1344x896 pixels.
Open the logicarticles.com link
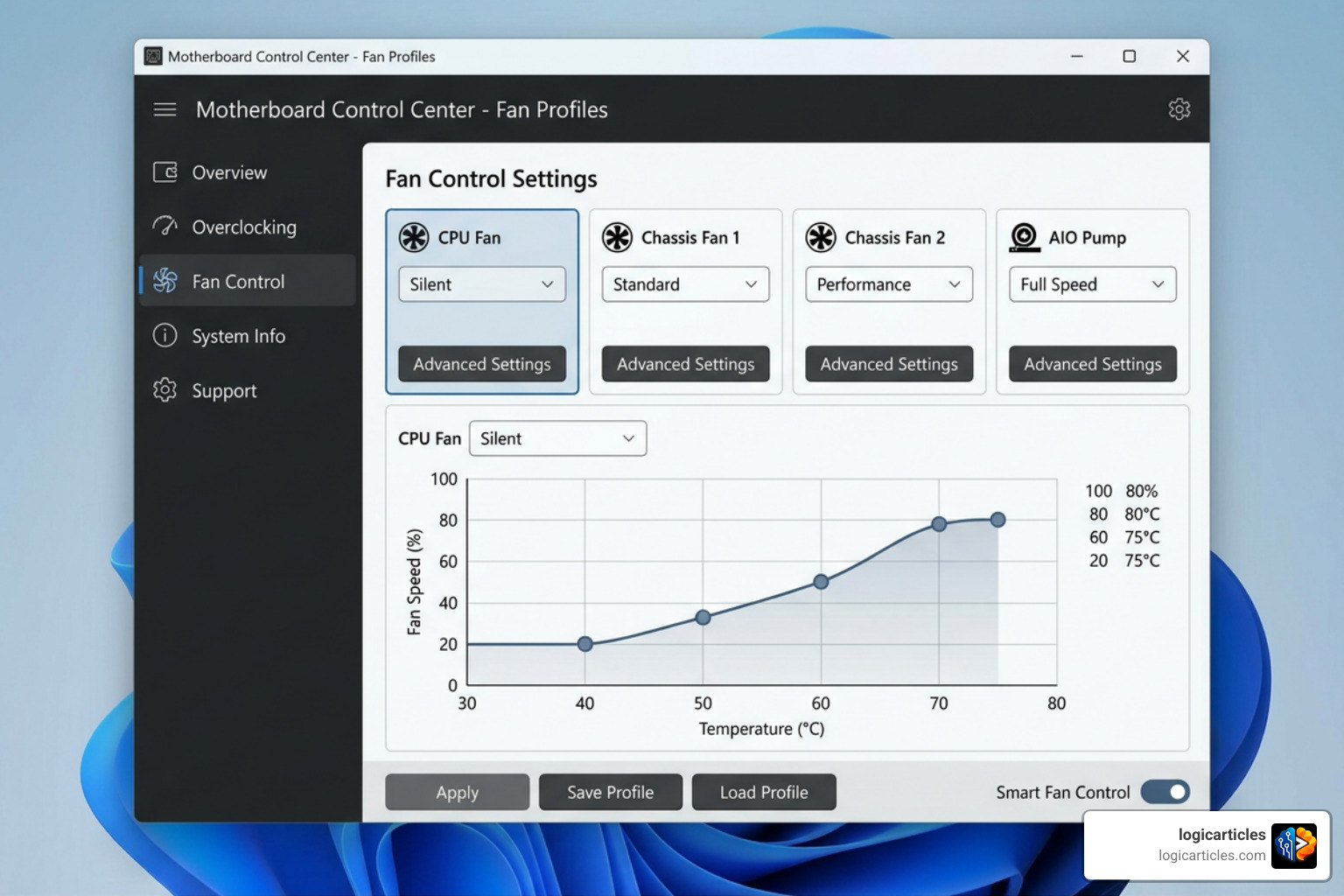click(1212, 856)
